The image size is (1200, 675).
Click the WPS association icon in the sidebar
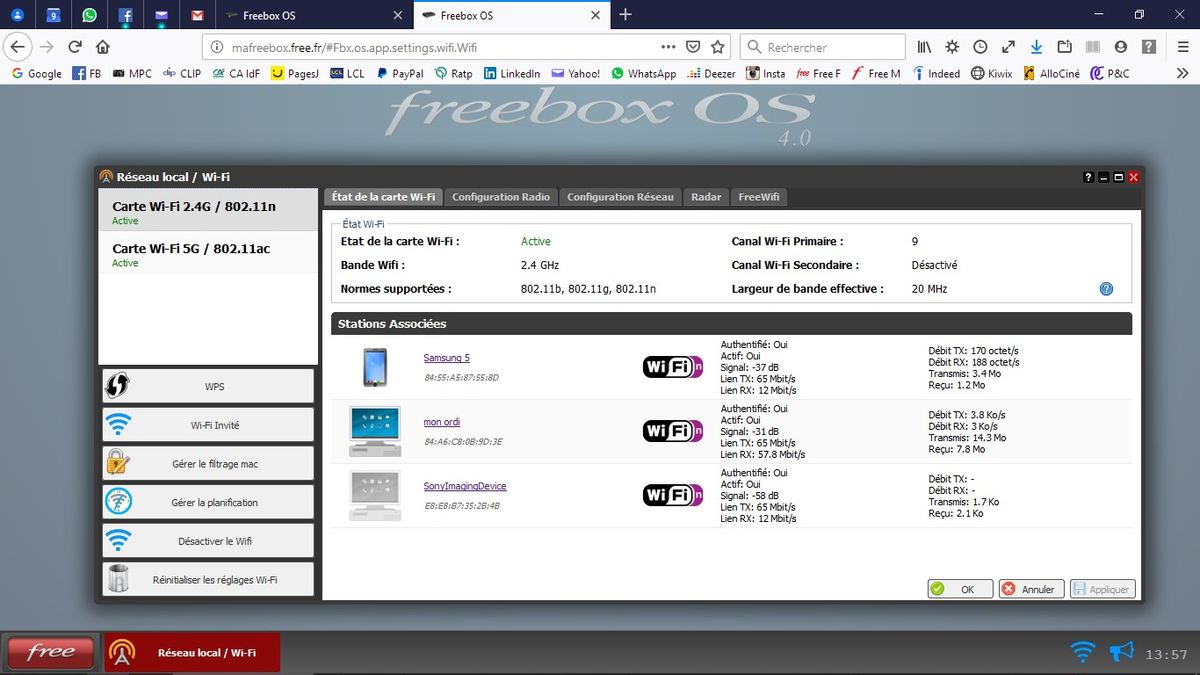click(x=116, y=386)
